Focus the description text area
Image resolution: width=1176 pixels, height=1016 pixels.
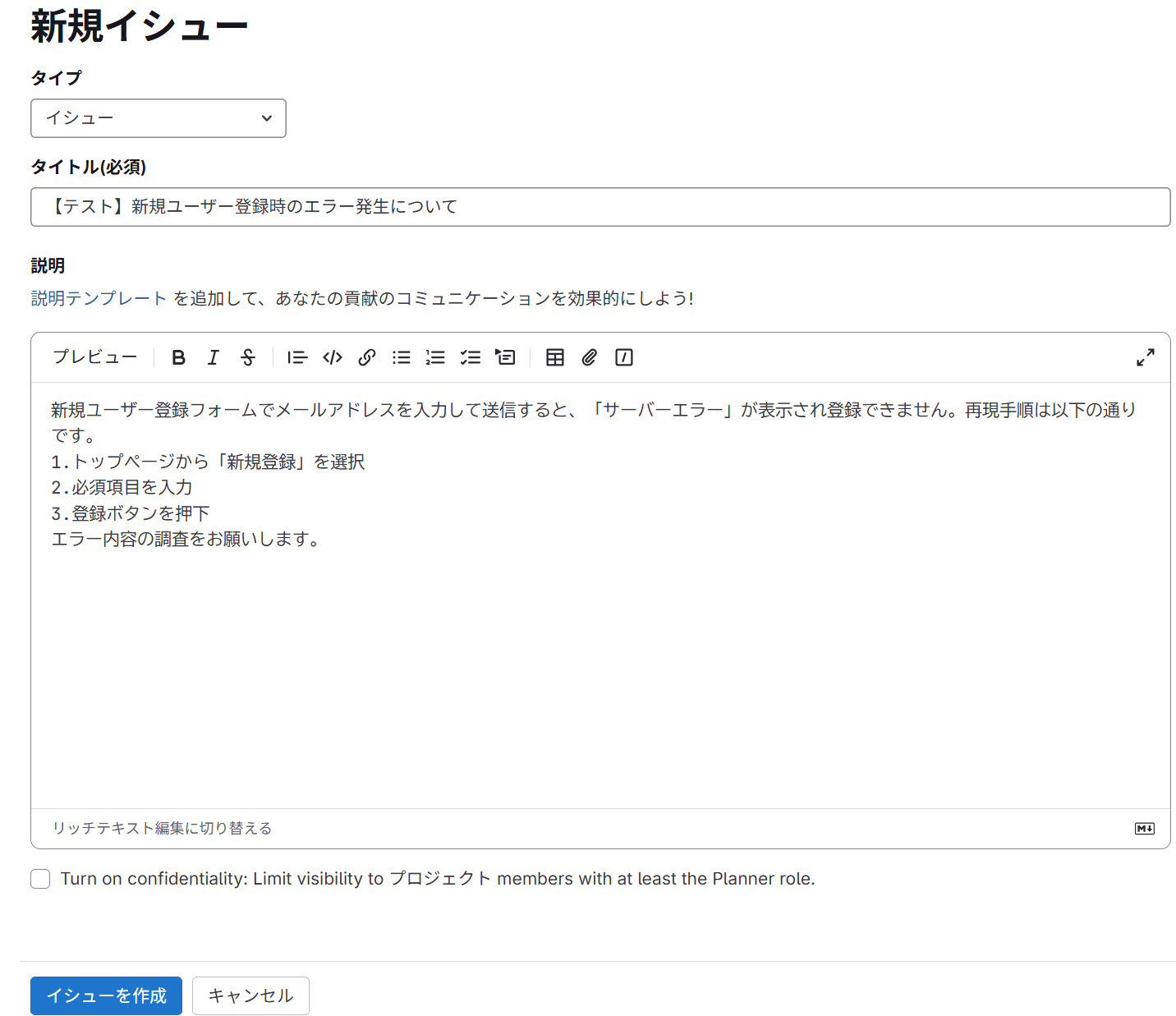pos(600,595)
